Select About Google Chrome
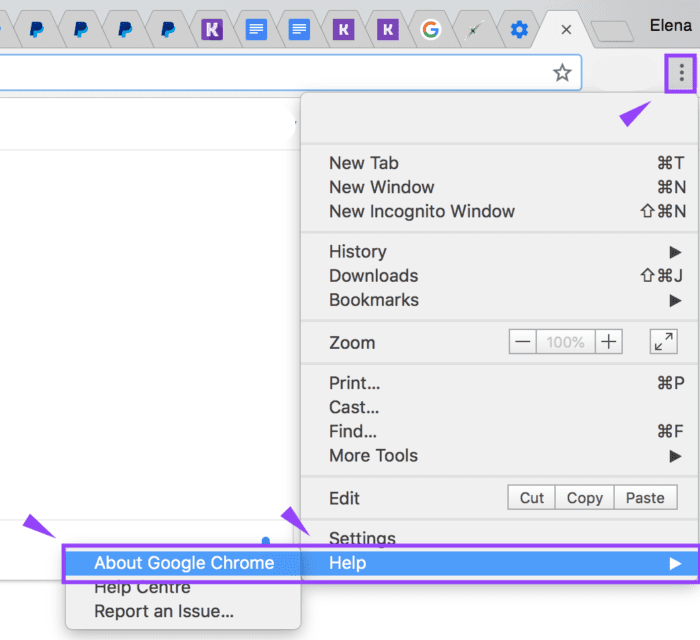Screen dimensions: 700x640 tap(183, 563)
